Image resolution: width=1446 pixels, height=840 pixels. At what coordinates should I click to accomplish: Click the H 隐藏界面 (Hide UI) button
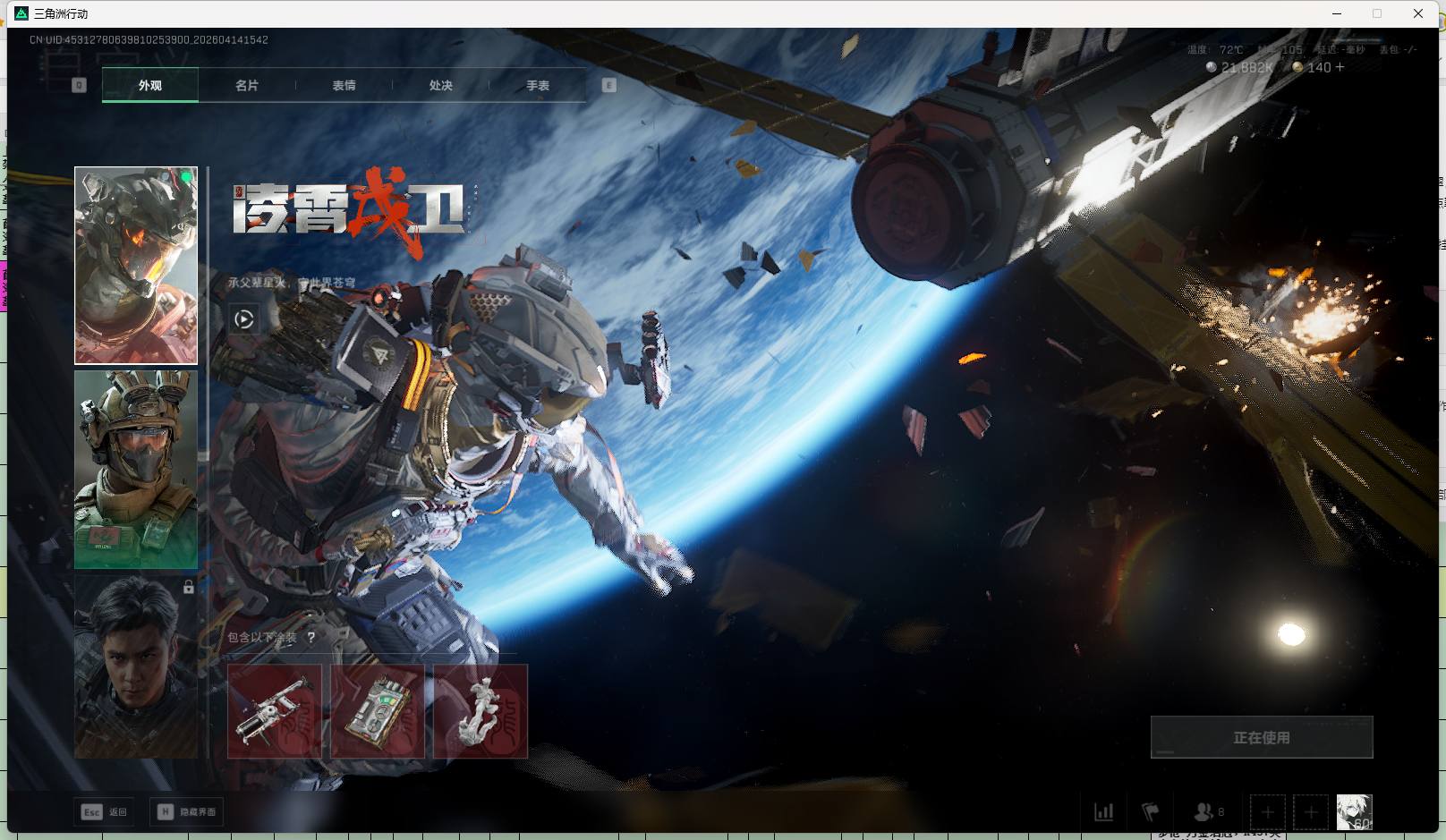187,812
